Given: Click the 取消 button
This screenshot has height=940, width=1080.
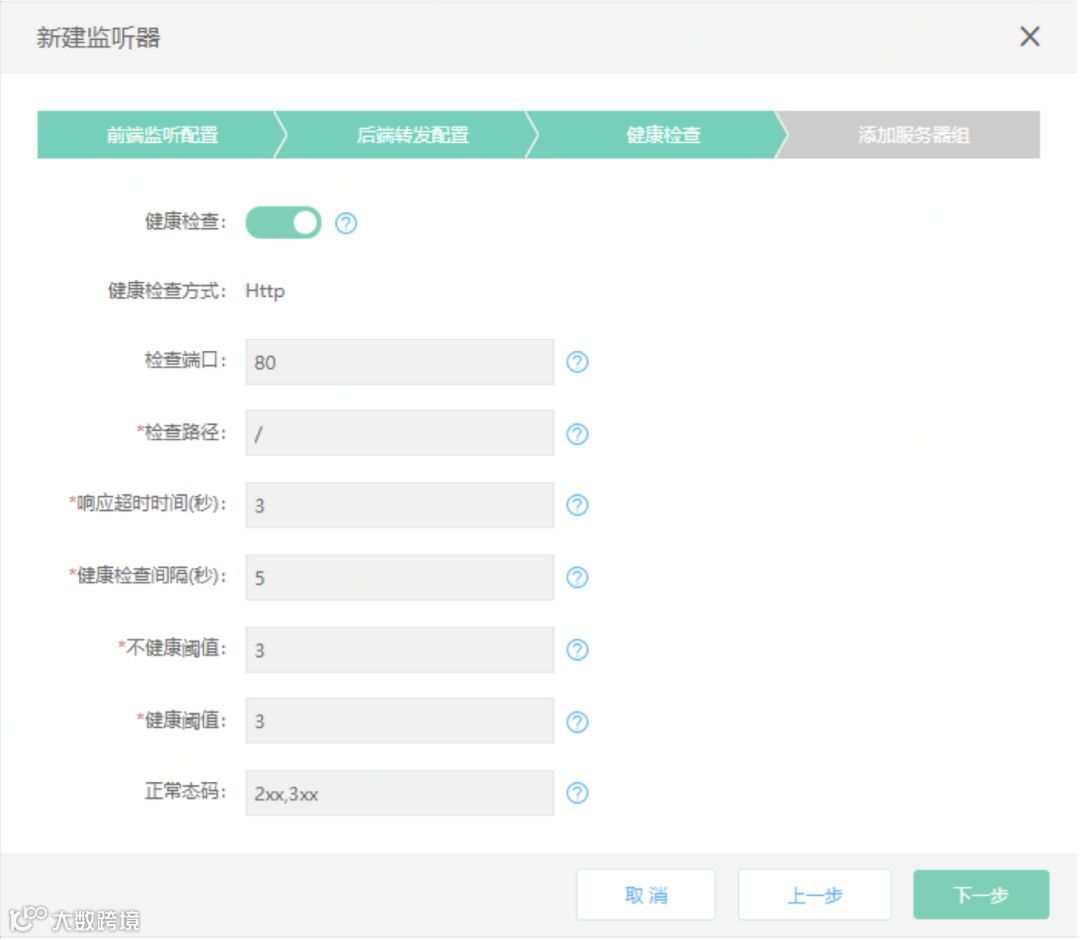Looking at the screenshot, I should (x=646, y=895).
